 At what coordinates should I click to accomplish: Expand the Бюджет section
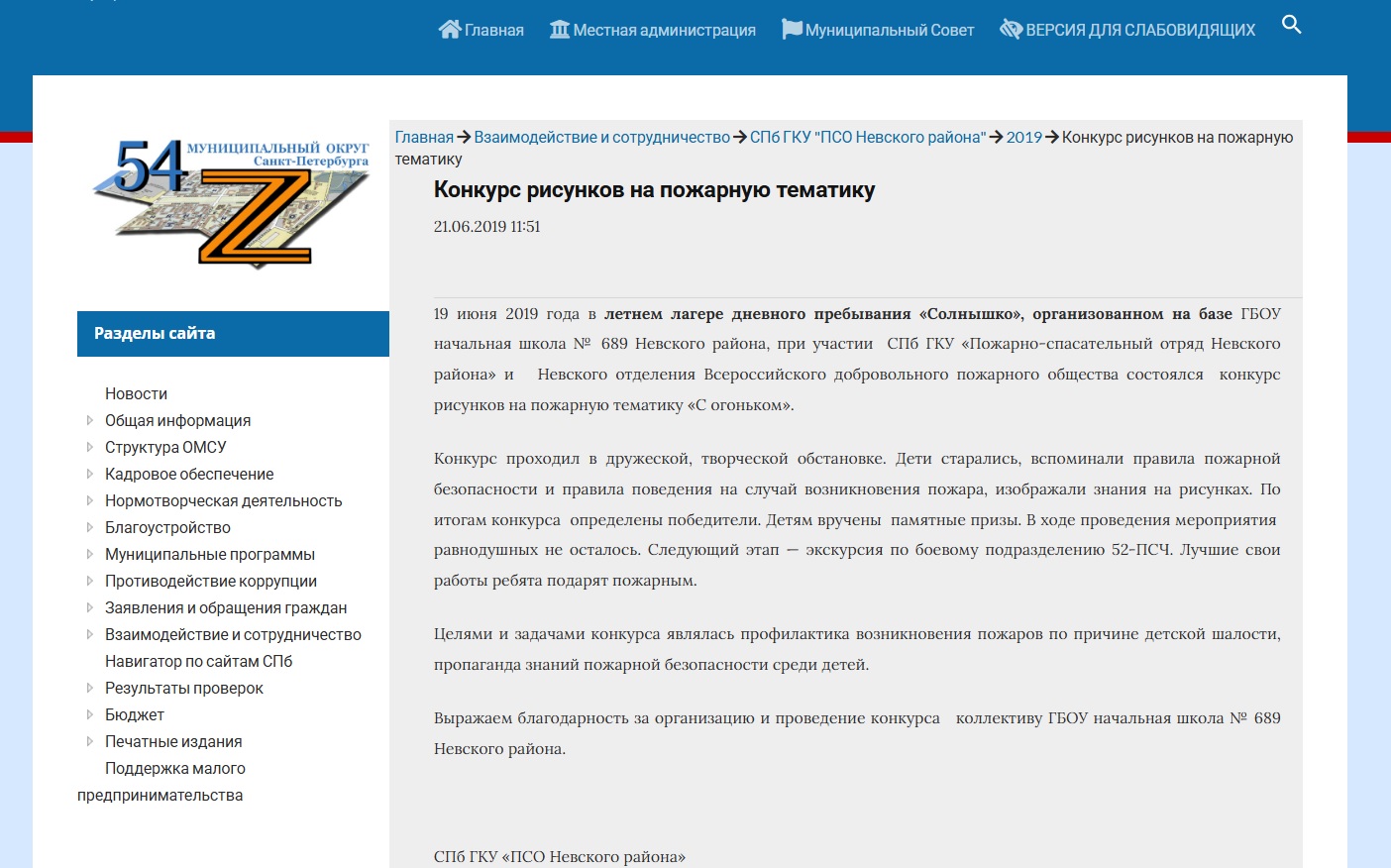[x=92, y=714]
